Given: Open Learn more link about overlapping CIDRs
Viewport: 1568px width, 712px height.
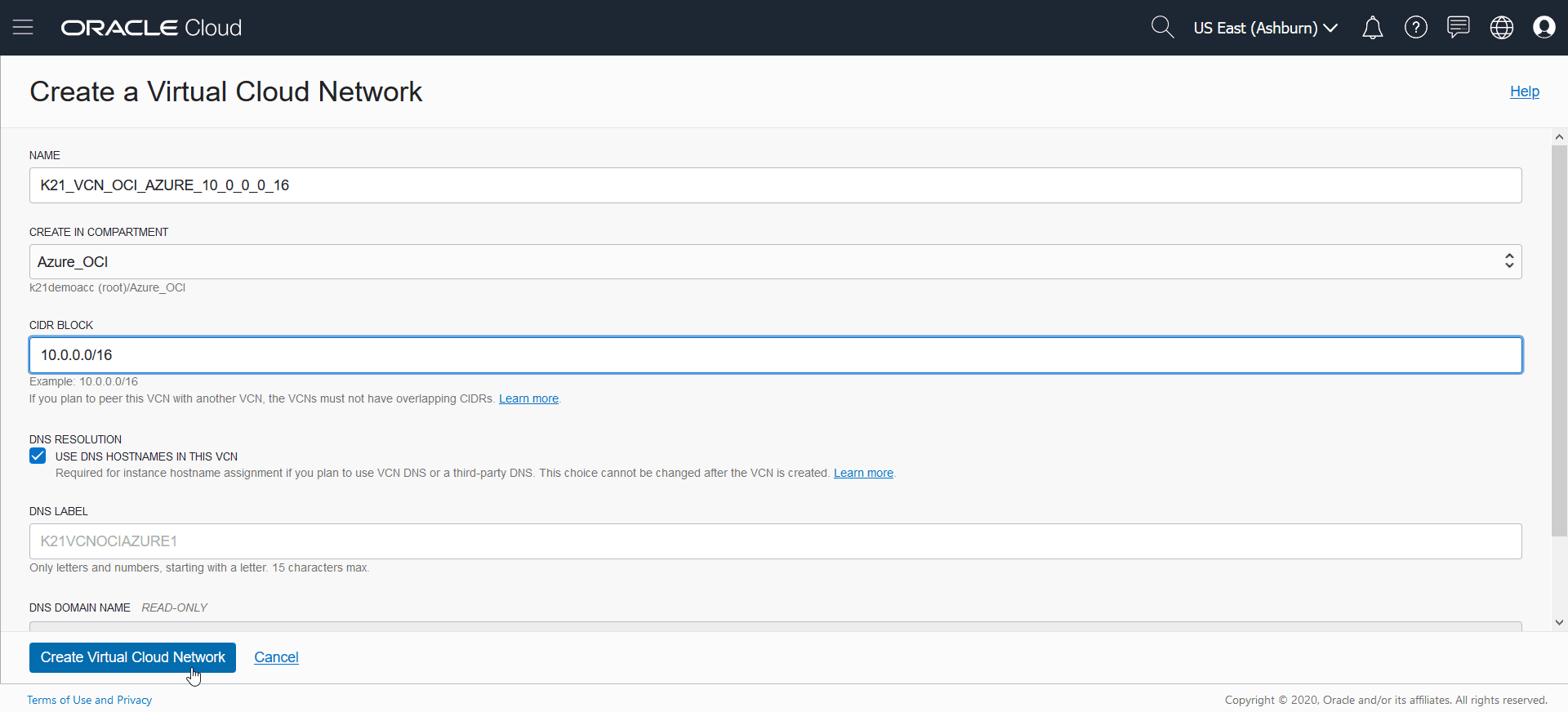Looking at the screenshot, I should (x=528, y=398).
